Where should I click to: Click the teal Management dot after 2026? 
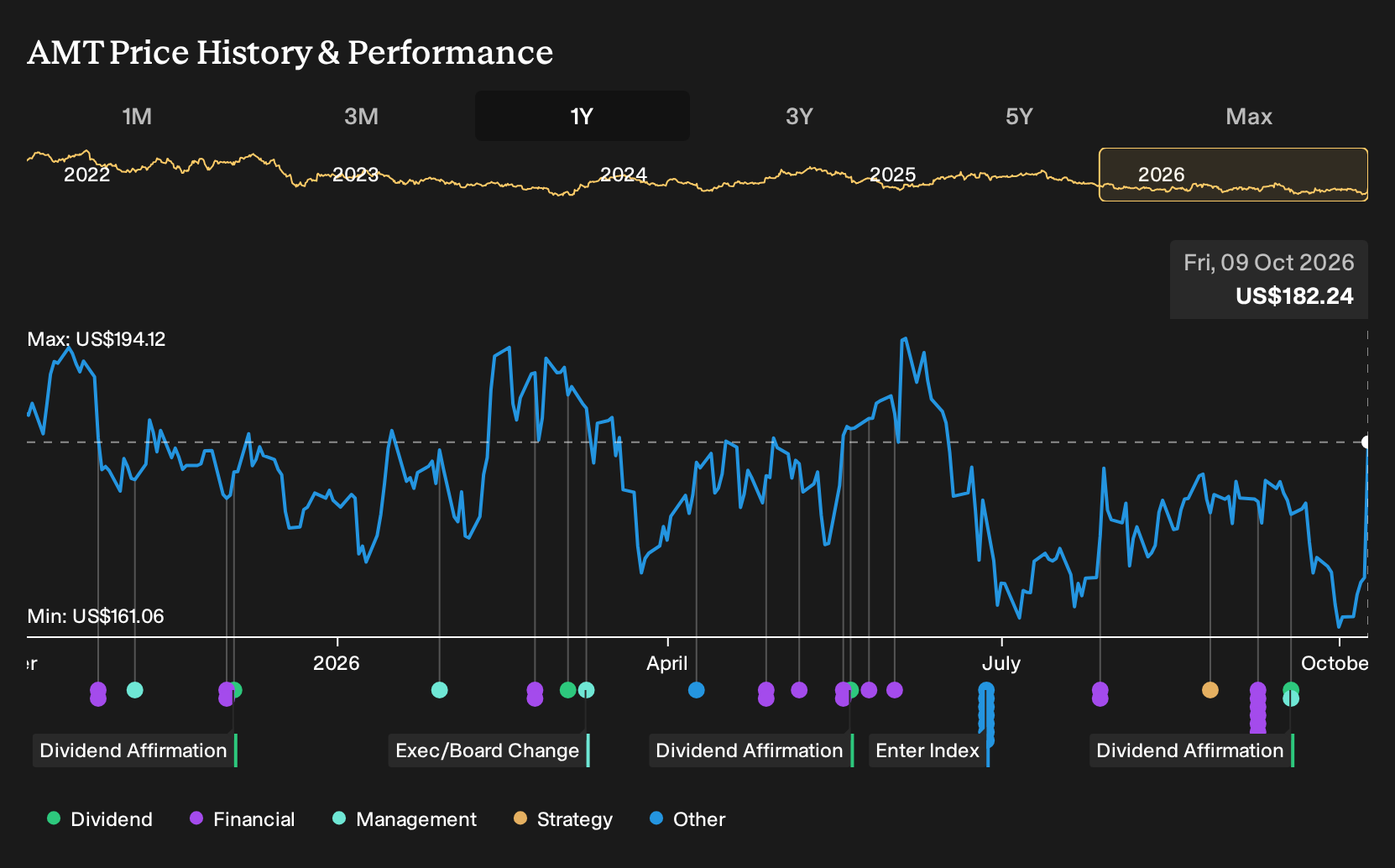coord(439,690)
